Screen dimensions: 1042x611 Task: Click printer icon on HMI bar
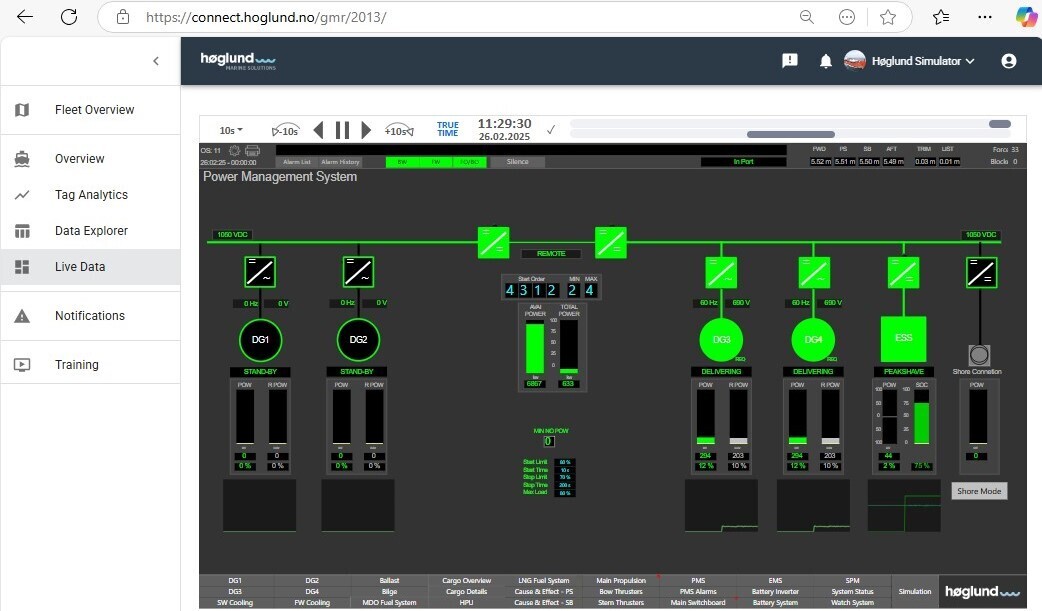253,151
